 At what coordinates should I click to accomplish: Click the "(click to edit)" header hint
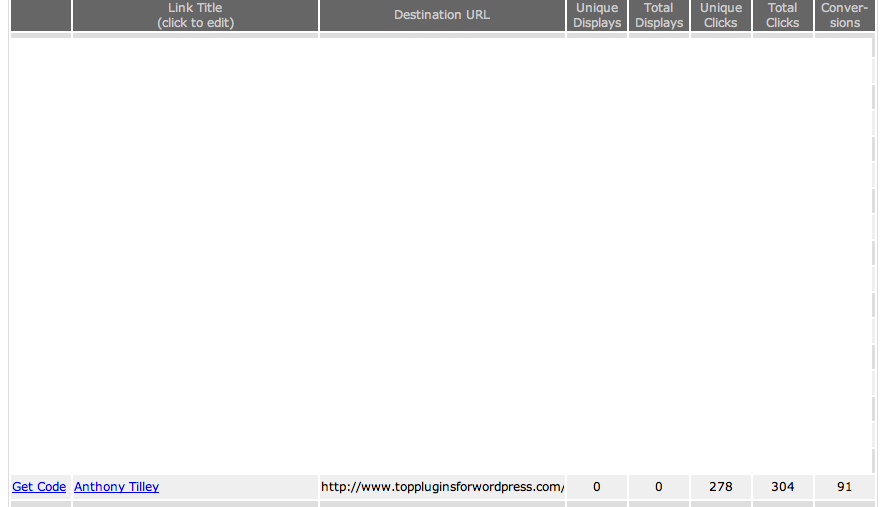pyautogui.click(x=195, y=23)
